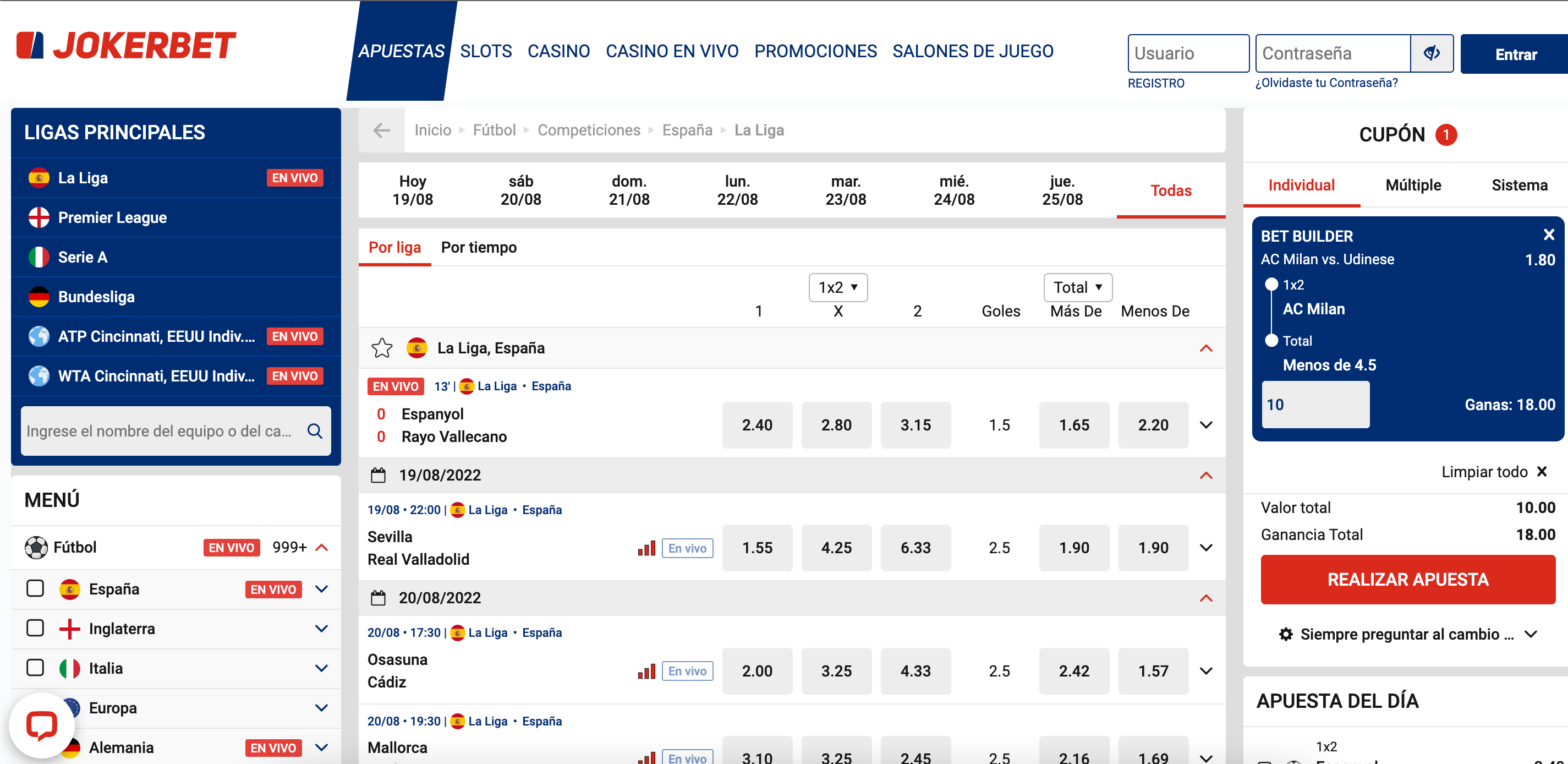Expand more markets for Sevilla match

coord(1206,548)
